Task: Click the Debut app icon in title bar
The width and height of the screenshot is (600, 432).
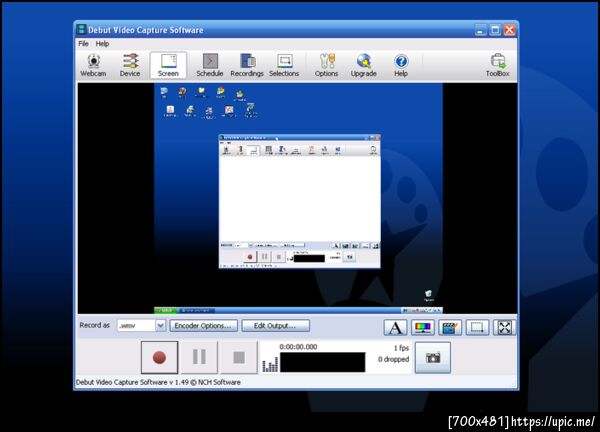Action: point(81,29)
